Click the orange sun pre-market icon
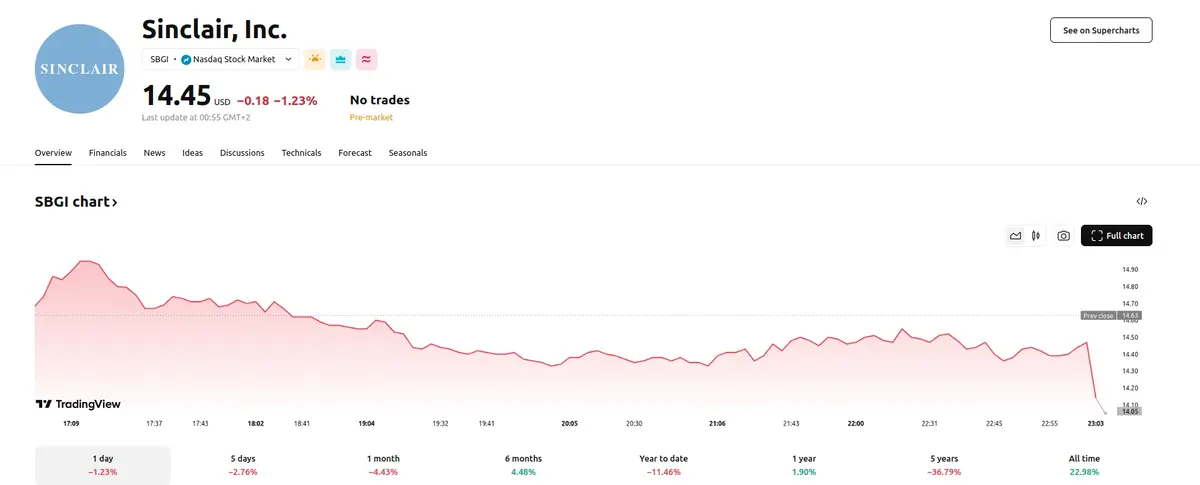 [315, 59]
